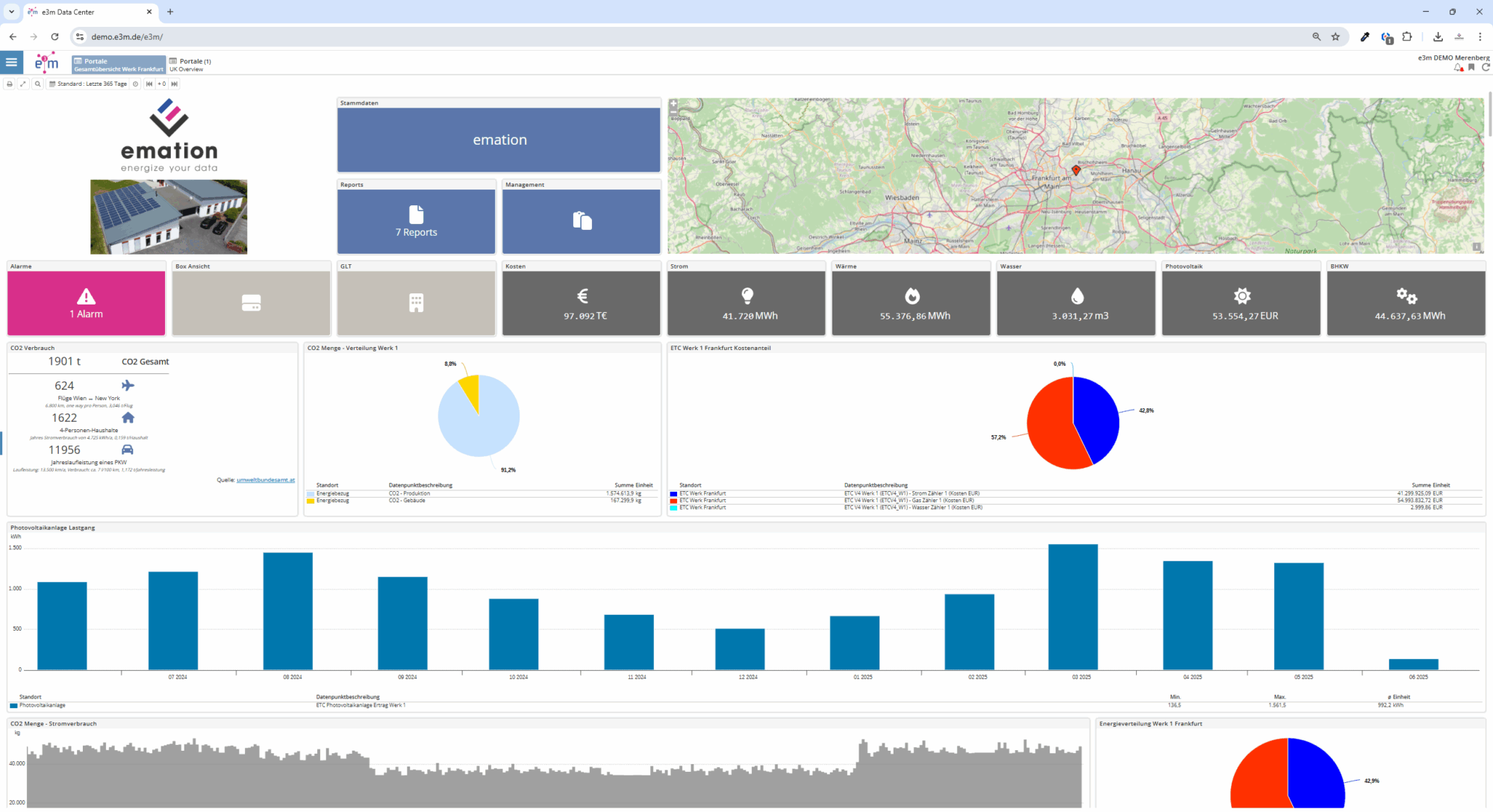Screen dimensions: 1493x812
Task: Click the building photo thumbnail
Action: tap(169, 216)
